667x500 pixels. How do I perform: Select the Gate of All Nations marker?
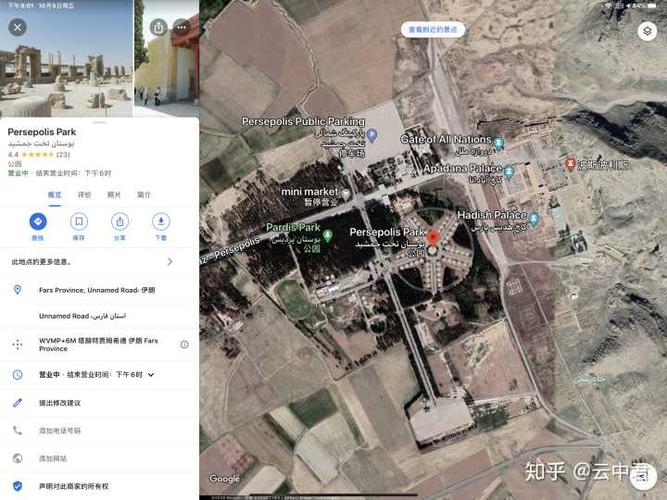(x=499, y=143)
